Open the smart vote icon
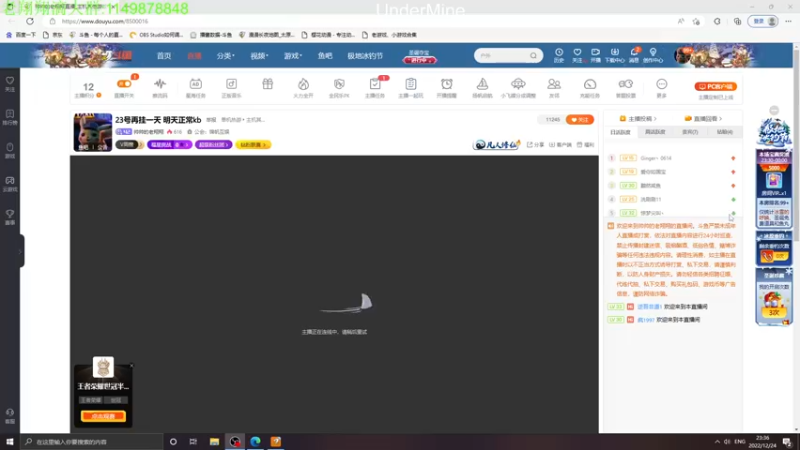This screenshot has width=800, height=450. coord(626,84)
